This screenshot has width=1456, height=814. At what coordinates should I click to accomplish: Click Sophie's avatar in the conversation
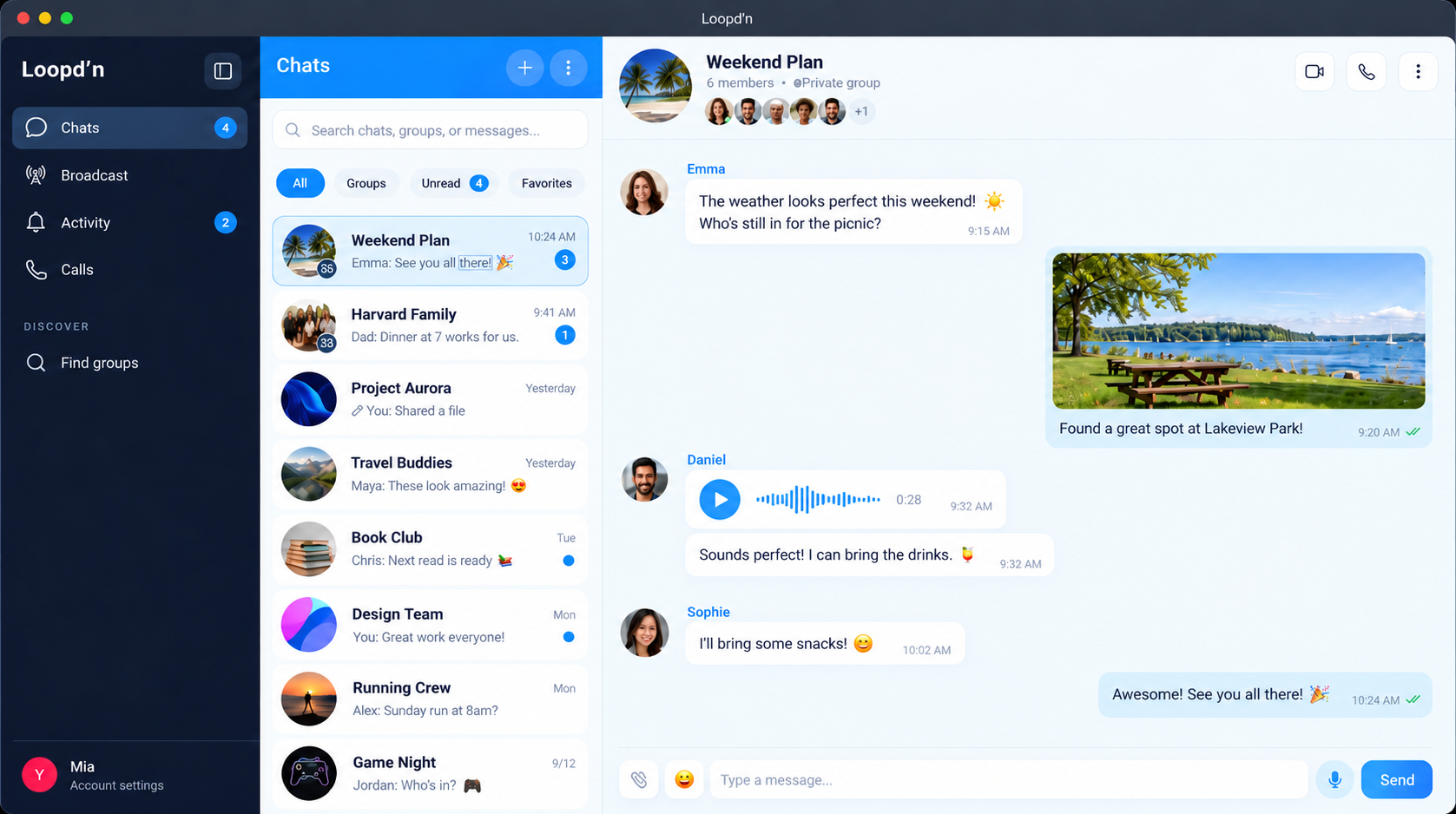(x=644, y=633)
